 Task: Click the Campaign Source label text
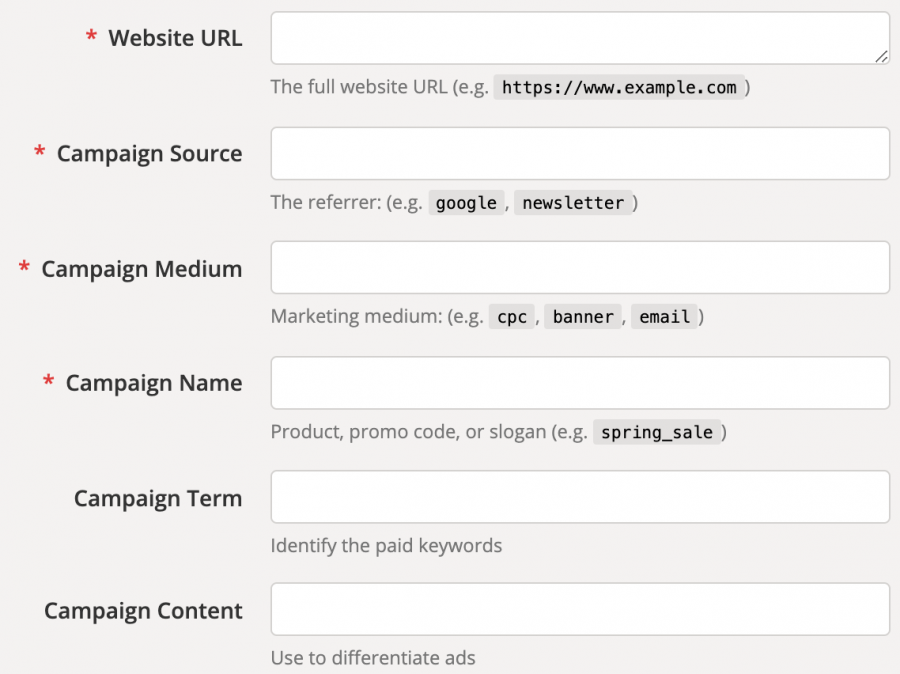pyautogui.click(x=149, y=154)
